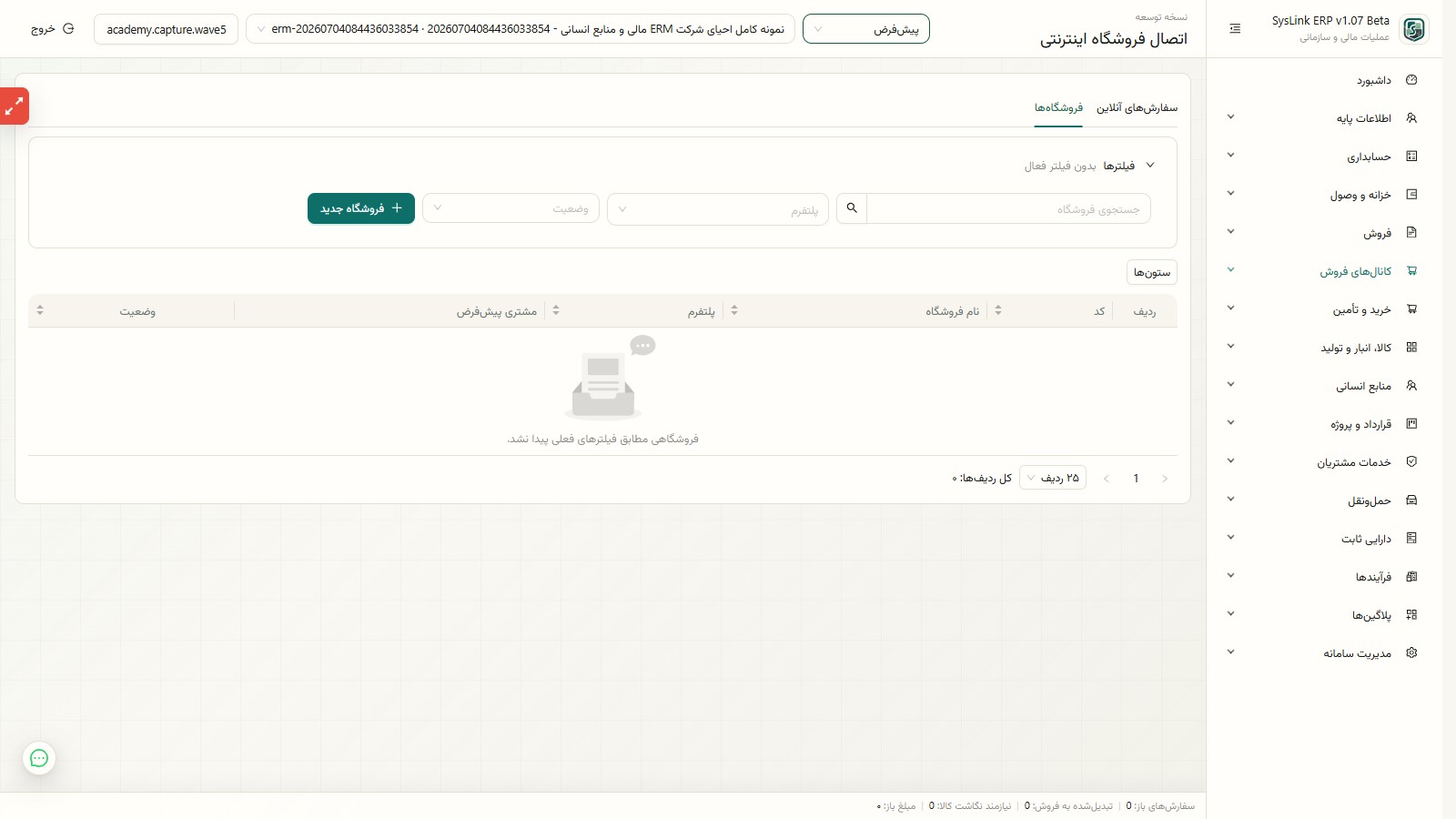This screenshot has height=819, width=1456.
Task: Sort by کد column arrows
Action: point(998,310)
